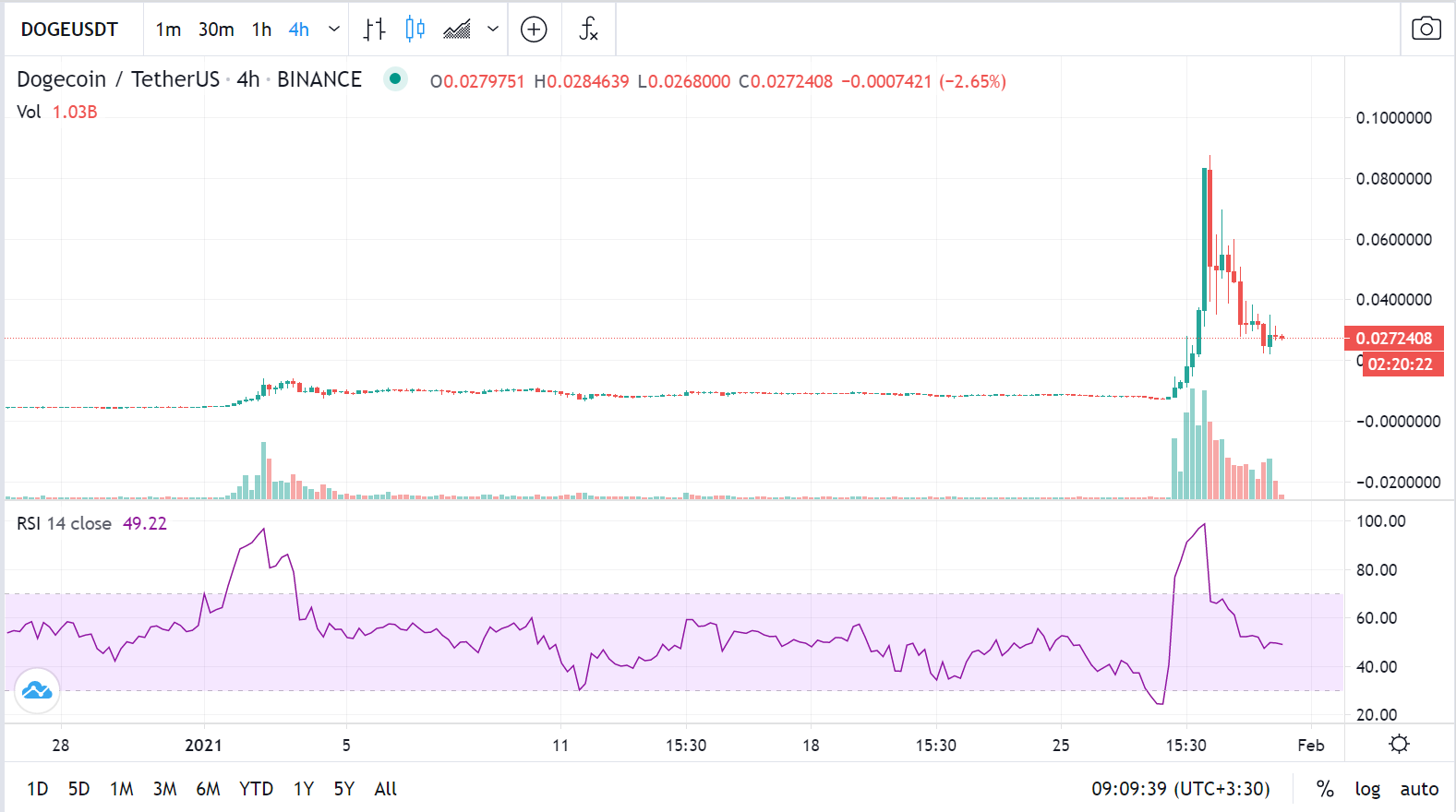Click the RSI value 49.22
This screenshot has width=1456, height=812.
coord(145,523)
